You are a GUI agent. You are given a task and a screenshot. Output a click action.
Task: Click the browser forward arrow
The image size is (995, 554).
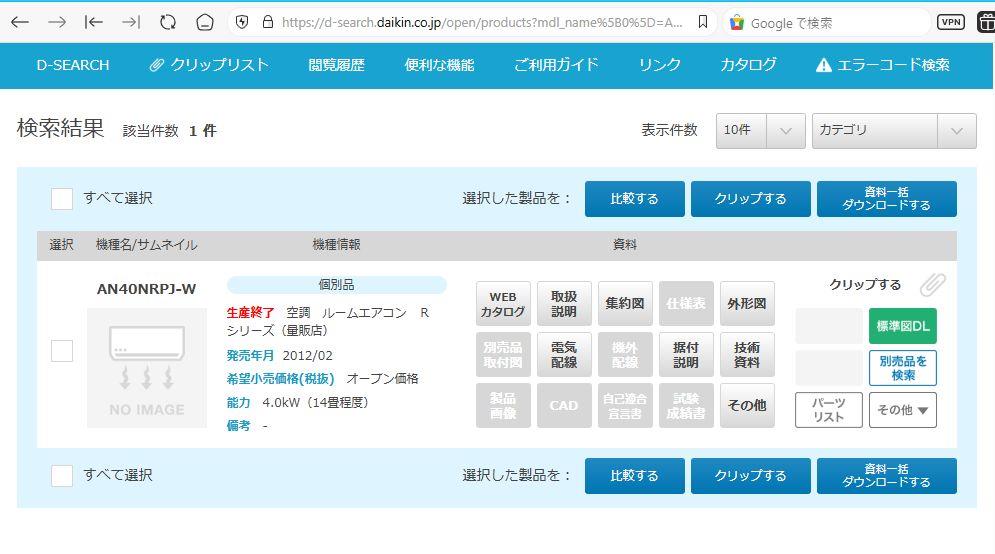pos(57,22)
